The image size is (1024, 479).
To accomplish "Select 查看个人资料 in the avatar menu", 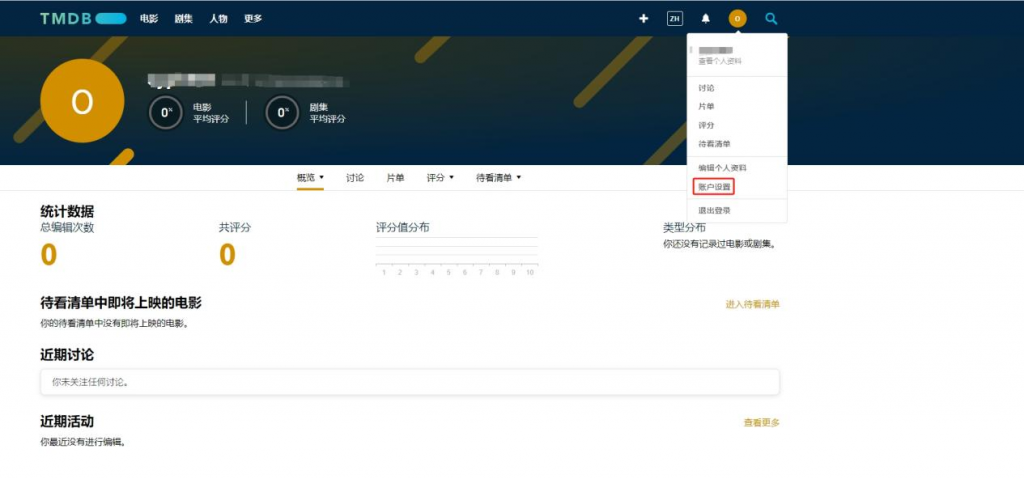I will click(720, 61).
